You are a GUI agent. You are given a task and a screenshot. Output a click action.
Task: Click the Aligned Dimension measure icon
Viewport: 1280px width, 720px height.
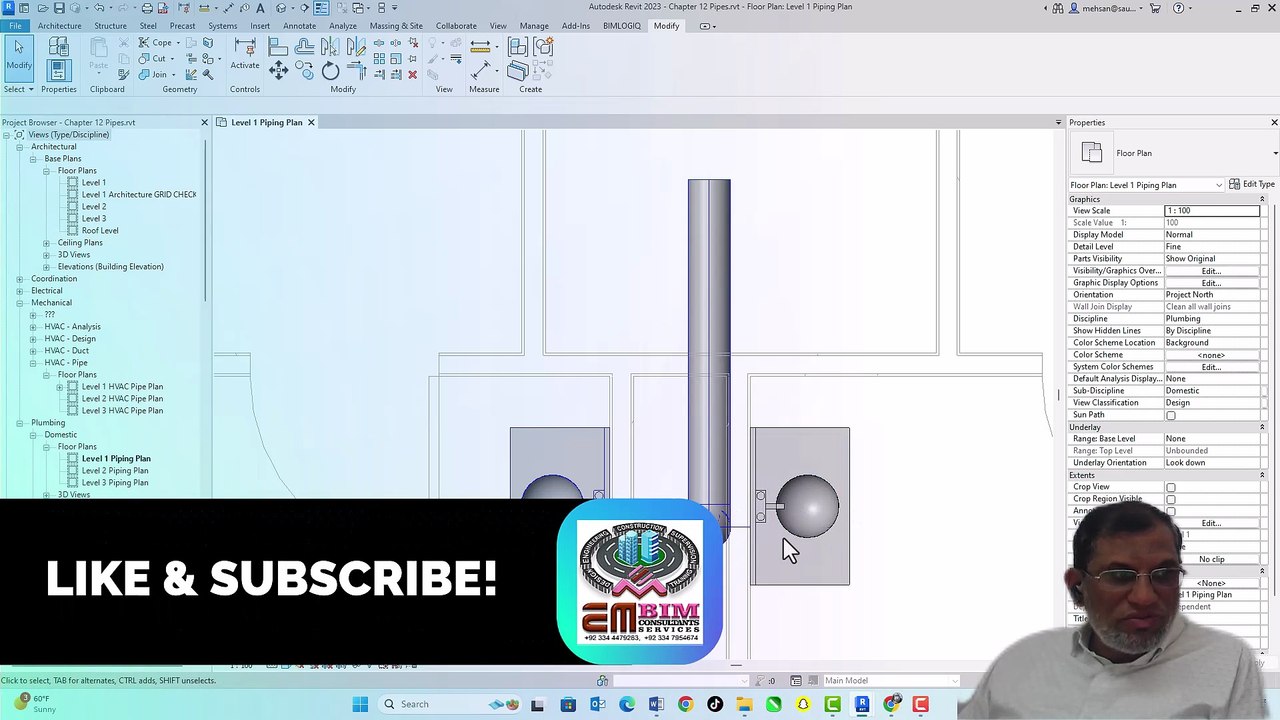pyautogui.click(x=480, y=46)
